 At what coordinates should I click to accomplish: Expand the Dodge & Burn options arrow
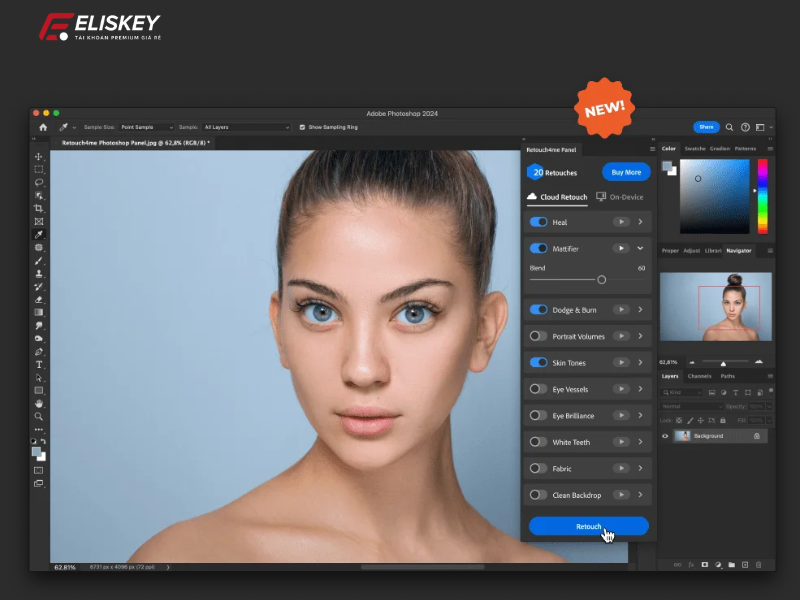(640, 310)
